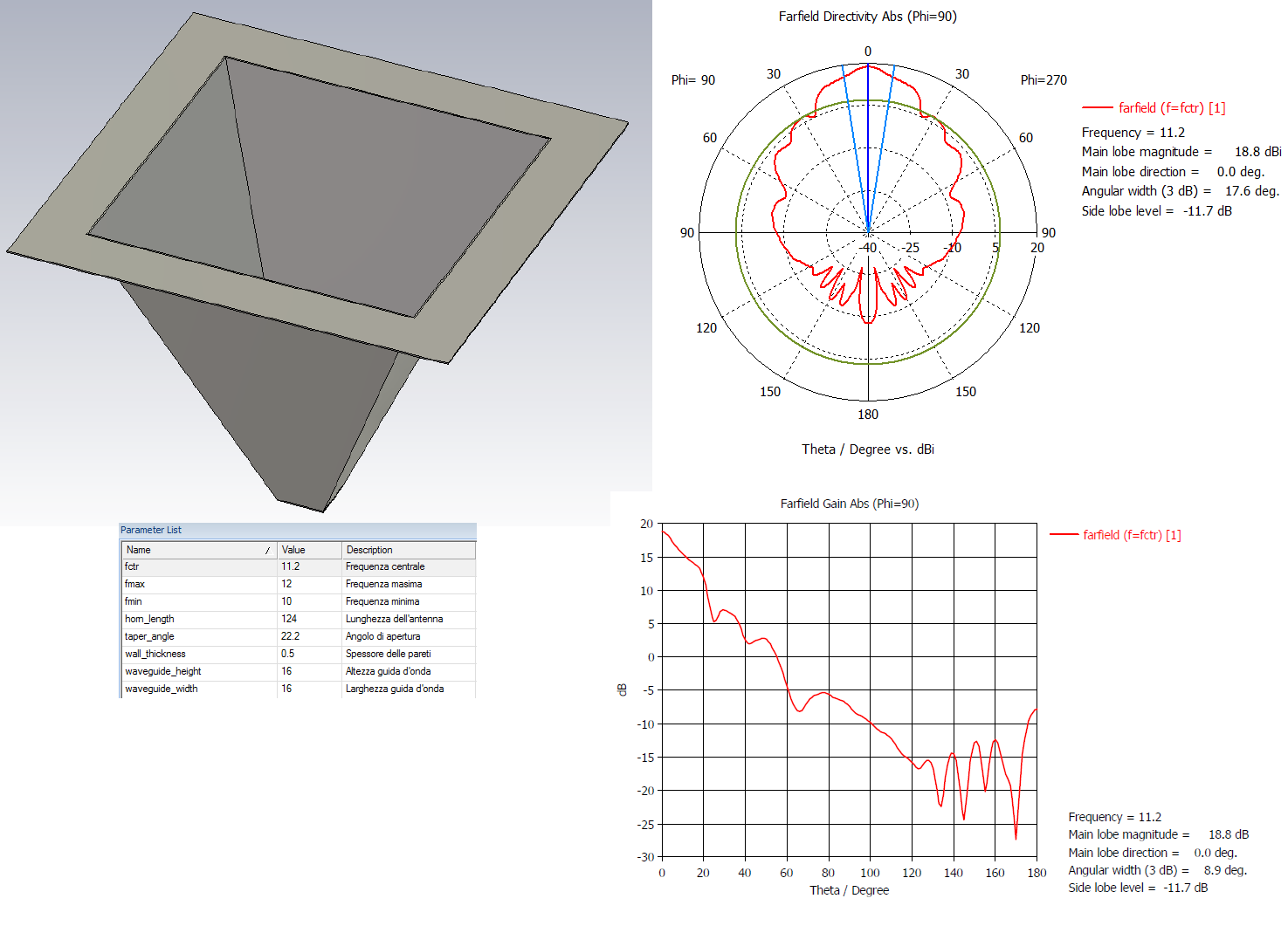Screen dimensions: 1288x926
Task: Click 'Main lobe magnitude = 18.8 dBi' text
Action: [1181, 152]
